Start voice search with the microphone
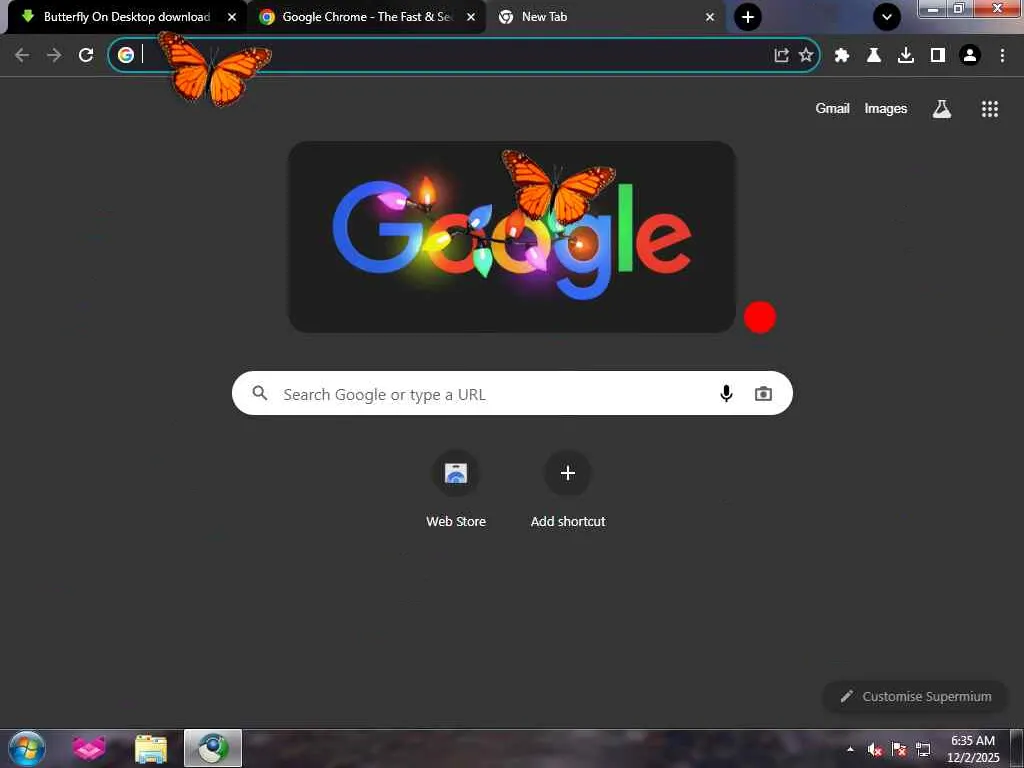This screenshot has width=1024, height=768. click(x=726, y=393)
